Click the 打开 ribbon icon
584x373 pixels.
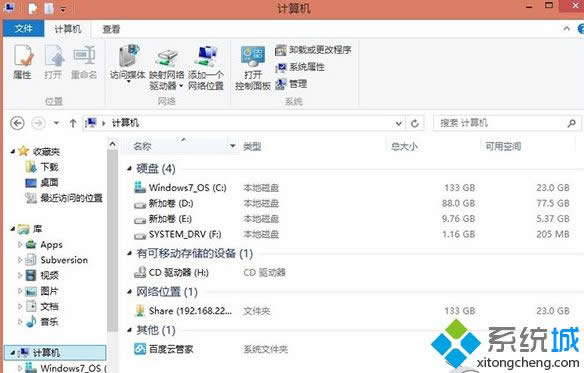53,62
